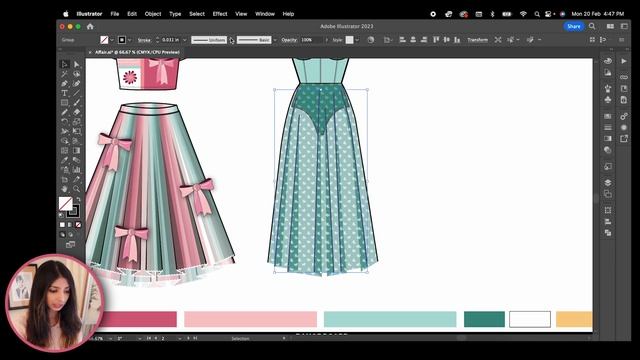Select the Blend tool
640x360 pixels.
[x=77, y=160]
